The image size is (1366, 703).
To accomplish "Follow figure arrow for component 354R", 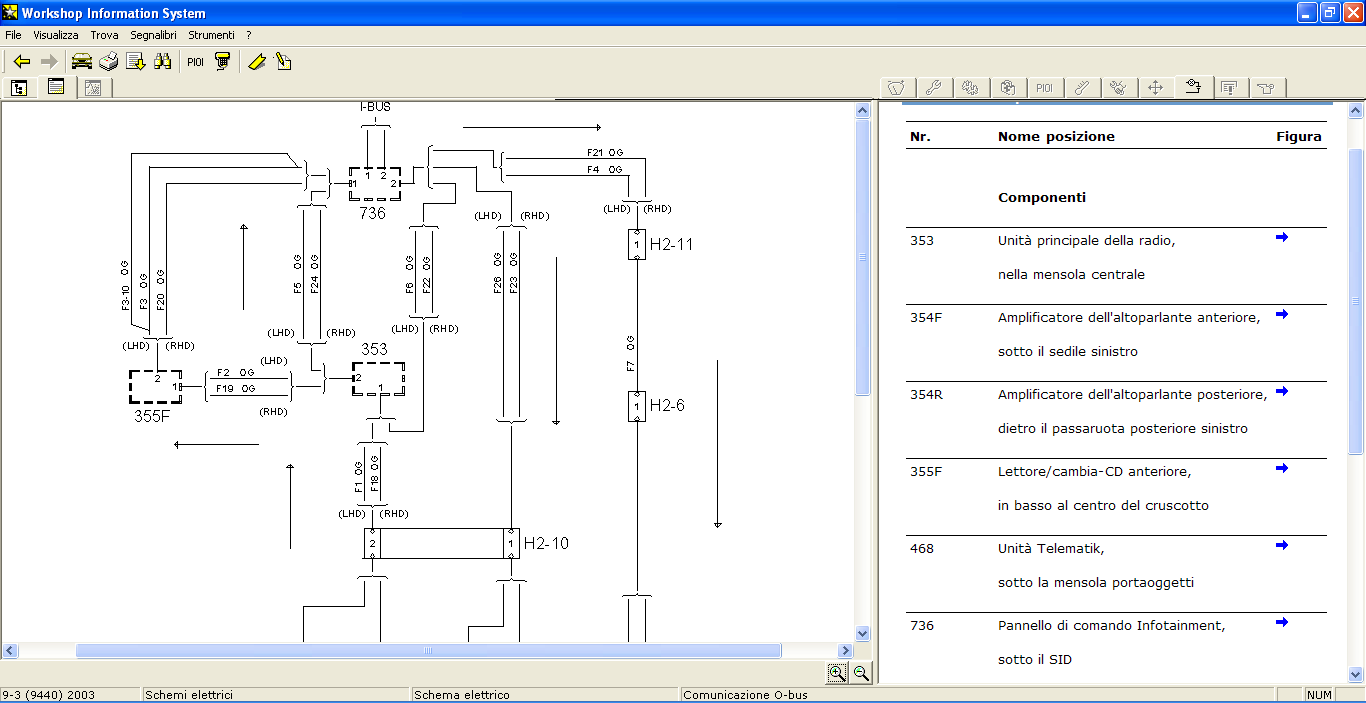I will pyautogui.click(x=1282, y=391).
